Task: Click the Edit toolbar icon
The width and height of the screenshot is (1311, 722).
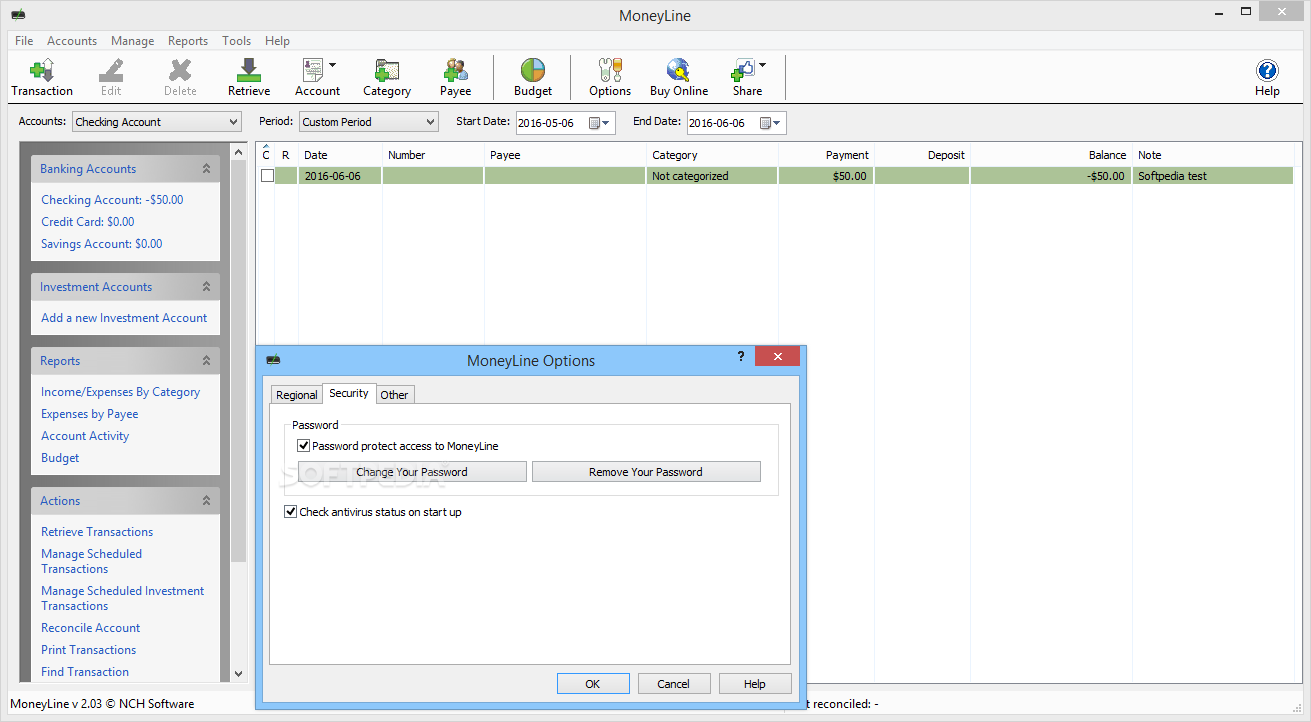Action: (111, 71)
